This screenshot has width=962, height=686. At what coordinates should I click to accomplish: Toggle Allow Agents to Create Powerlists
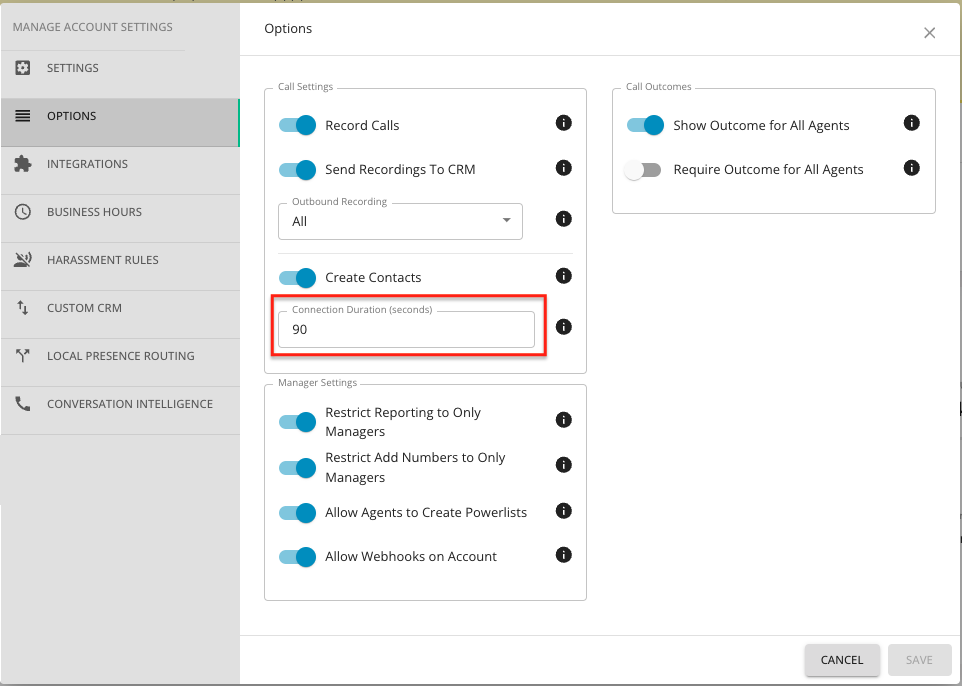click(298, 512)
